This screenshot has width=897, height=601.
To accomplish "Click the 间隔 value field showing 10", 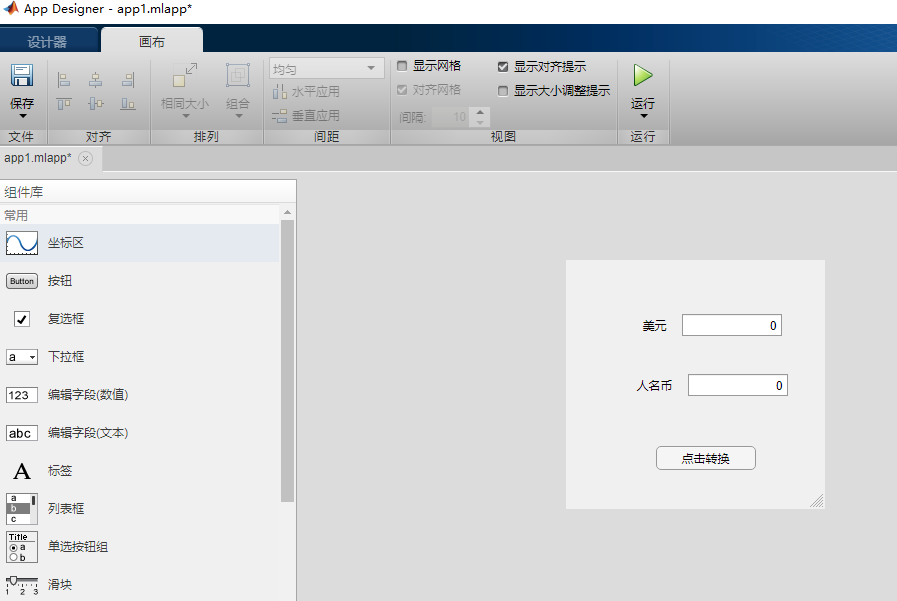I will (x=452, y=117).
